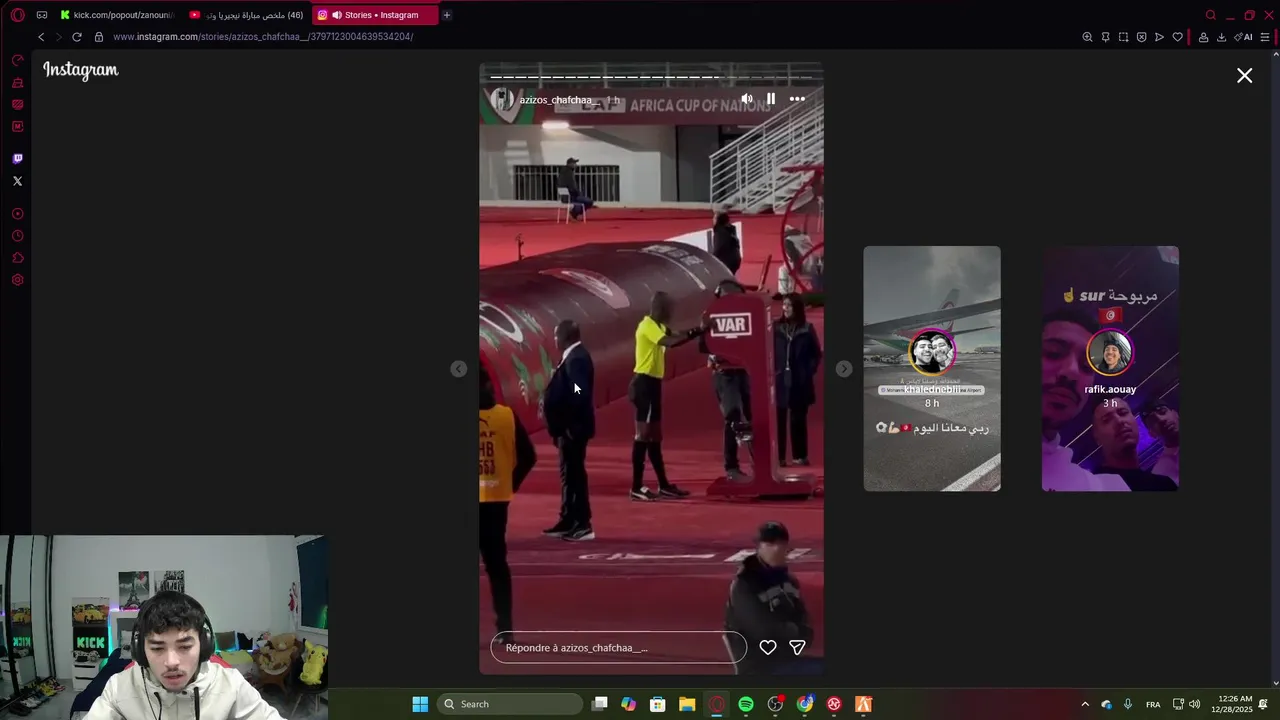Click the taskbar Search box
Screen dimensions: 1280x720
pos(509,704)
